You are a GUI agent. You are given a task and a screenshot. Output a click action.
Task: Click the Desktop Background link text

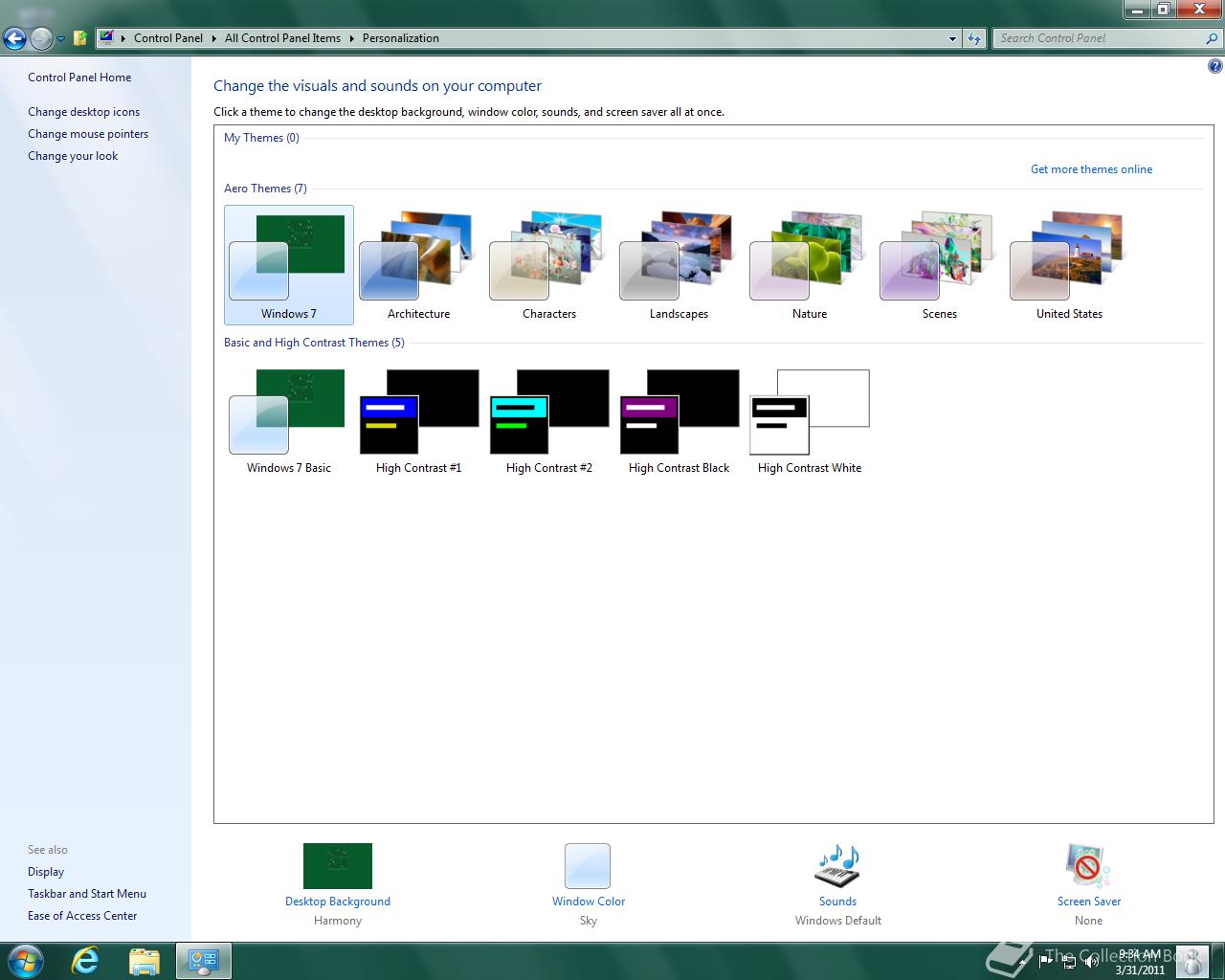[x=338, y=902]
